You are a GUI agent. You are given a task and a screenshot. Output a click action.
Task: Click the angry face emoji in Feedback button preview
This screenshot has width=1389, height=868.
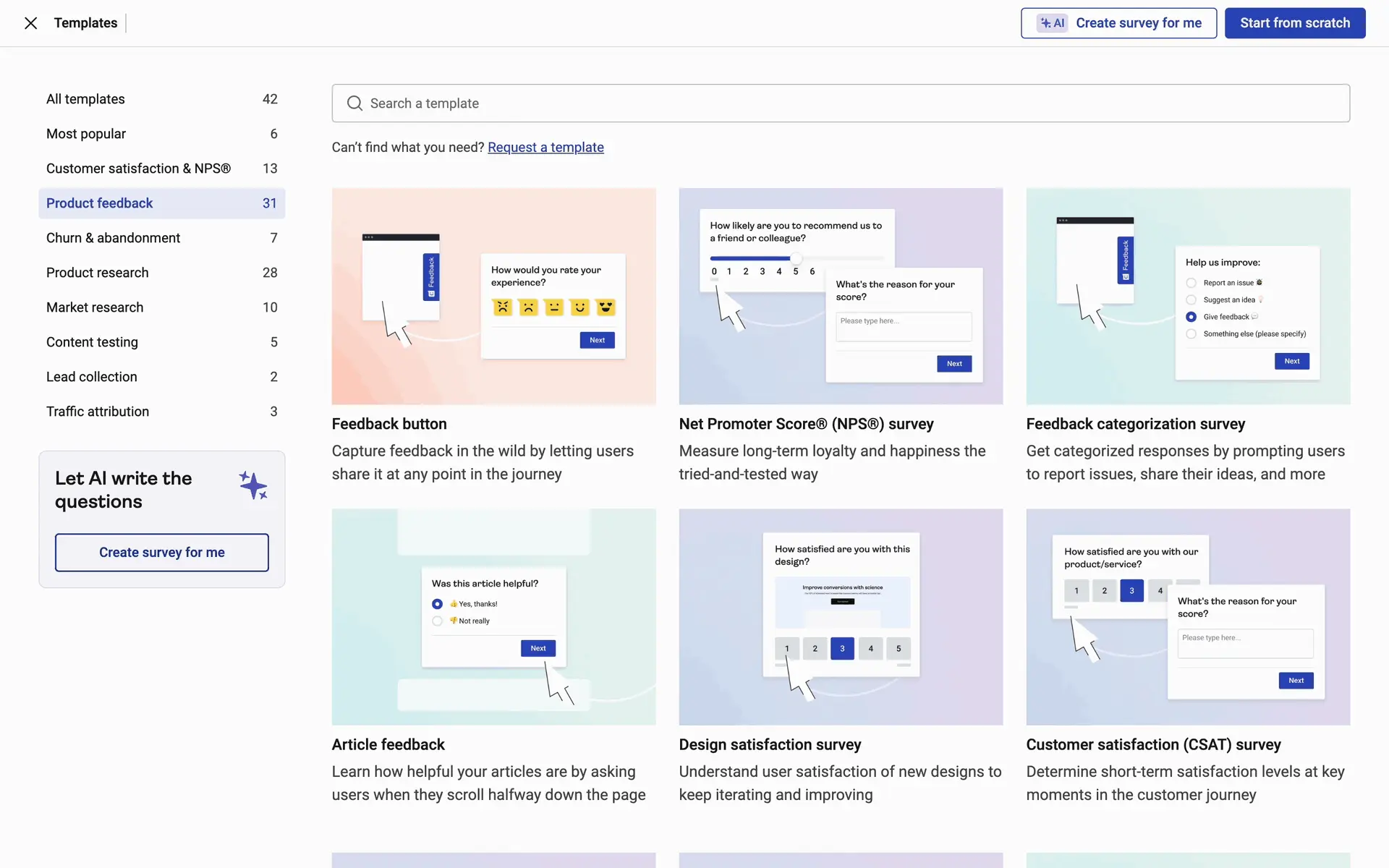(x=502, y=307)
